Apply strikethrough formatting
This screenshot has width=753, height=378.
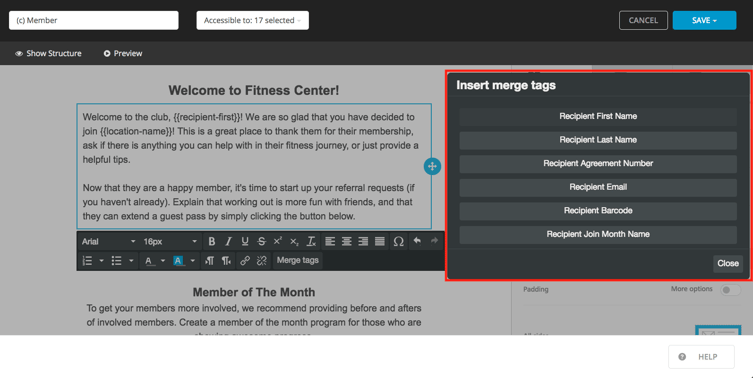tap(261, 242)
